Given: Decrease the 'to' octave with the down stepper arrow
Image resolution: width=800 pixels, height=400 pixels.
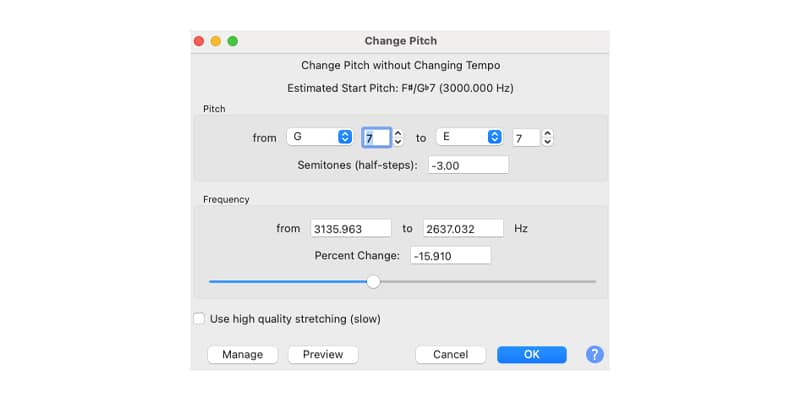Looking at the screenshot, I should point(547,141).
